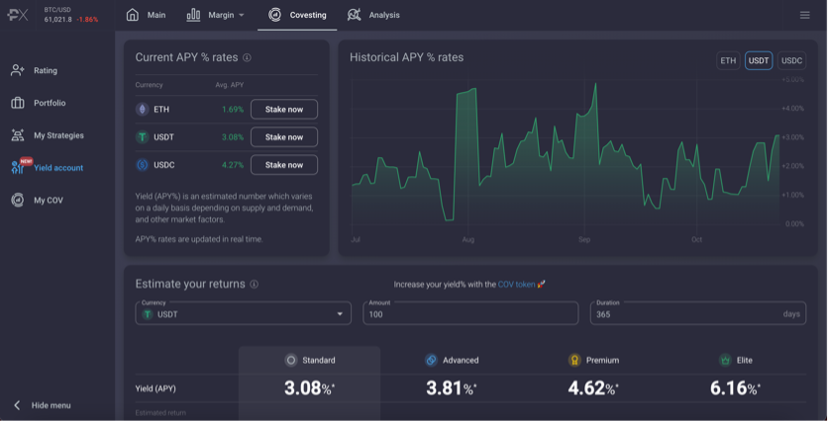The width and height of the screenshot is (831, 424).
Task: Click the Amount input field
Action: 473,315
